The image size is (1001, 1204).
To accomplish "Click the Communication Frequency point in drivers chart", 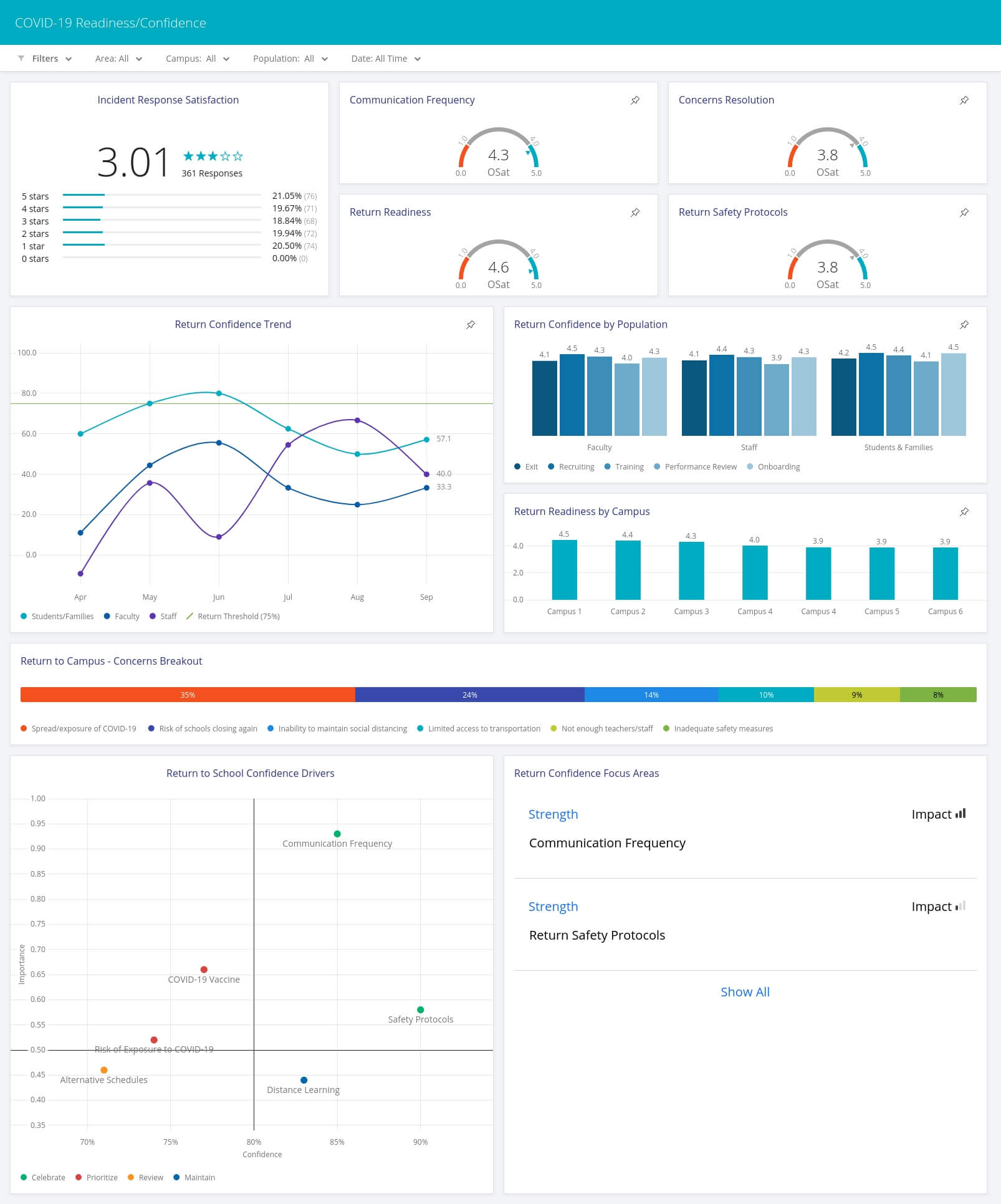I will 337,834.
